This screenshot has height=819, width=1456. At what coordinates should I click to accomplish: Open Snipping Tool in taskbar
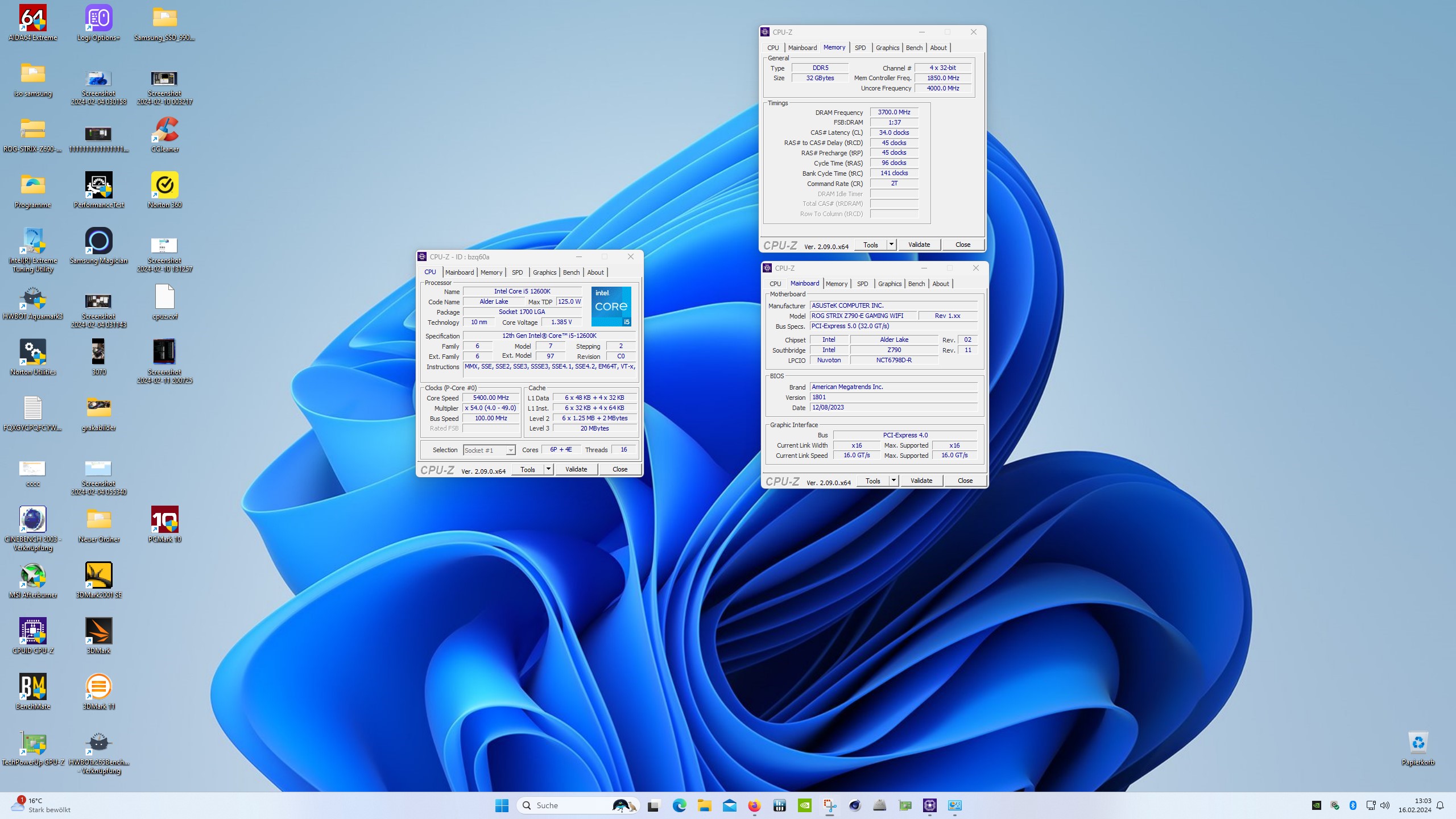(830, 805)
